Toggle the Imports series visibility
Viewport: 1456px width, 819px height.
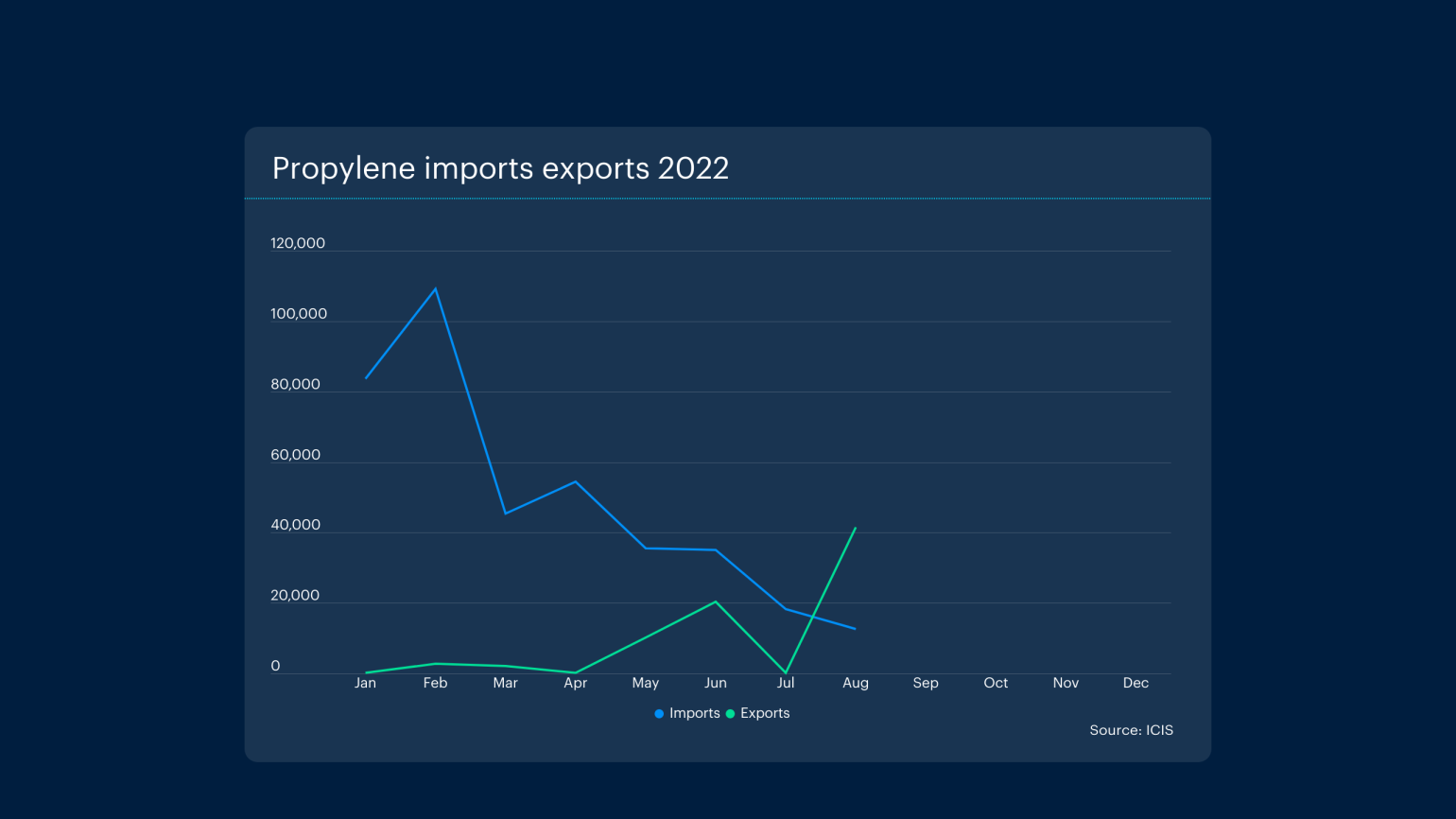click(x=688, y=713)
